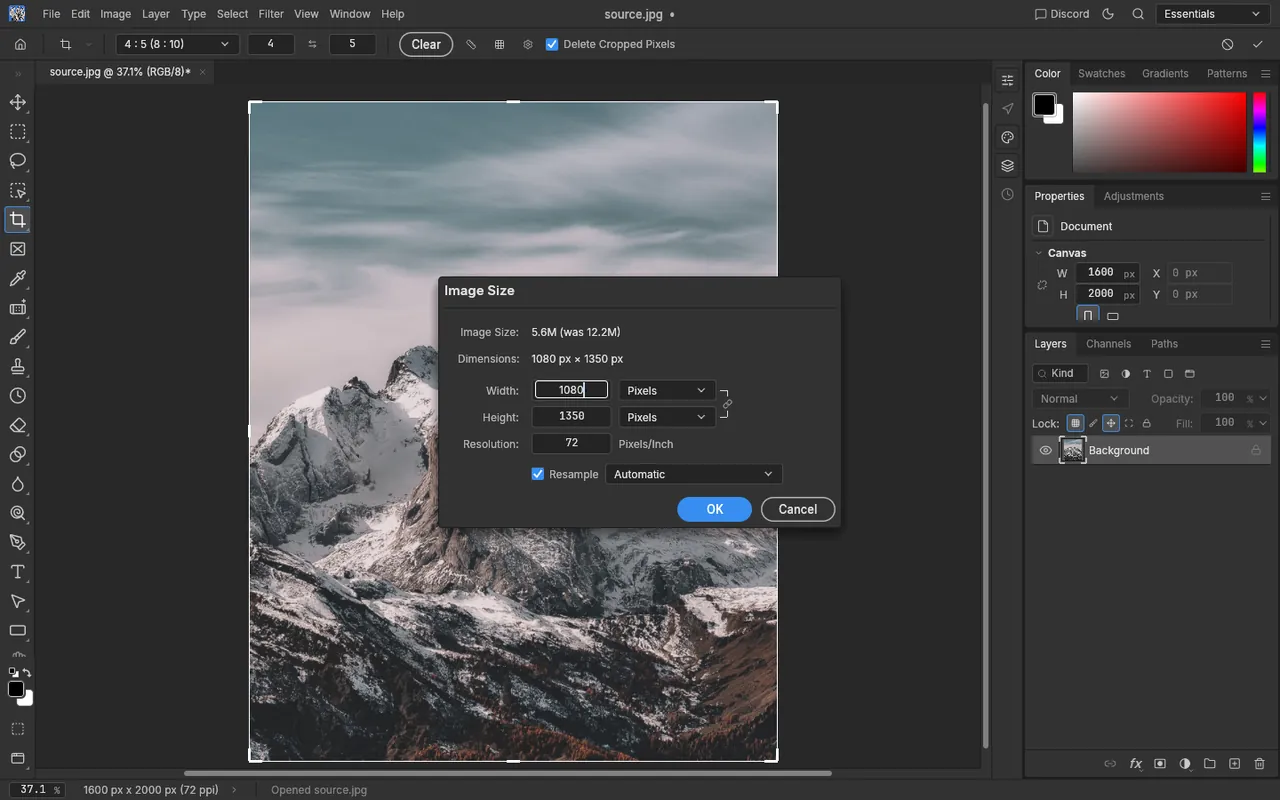Screen dimensions: 1280x800
Task: Open the Filter menu
Action: (x=271, y=14)
